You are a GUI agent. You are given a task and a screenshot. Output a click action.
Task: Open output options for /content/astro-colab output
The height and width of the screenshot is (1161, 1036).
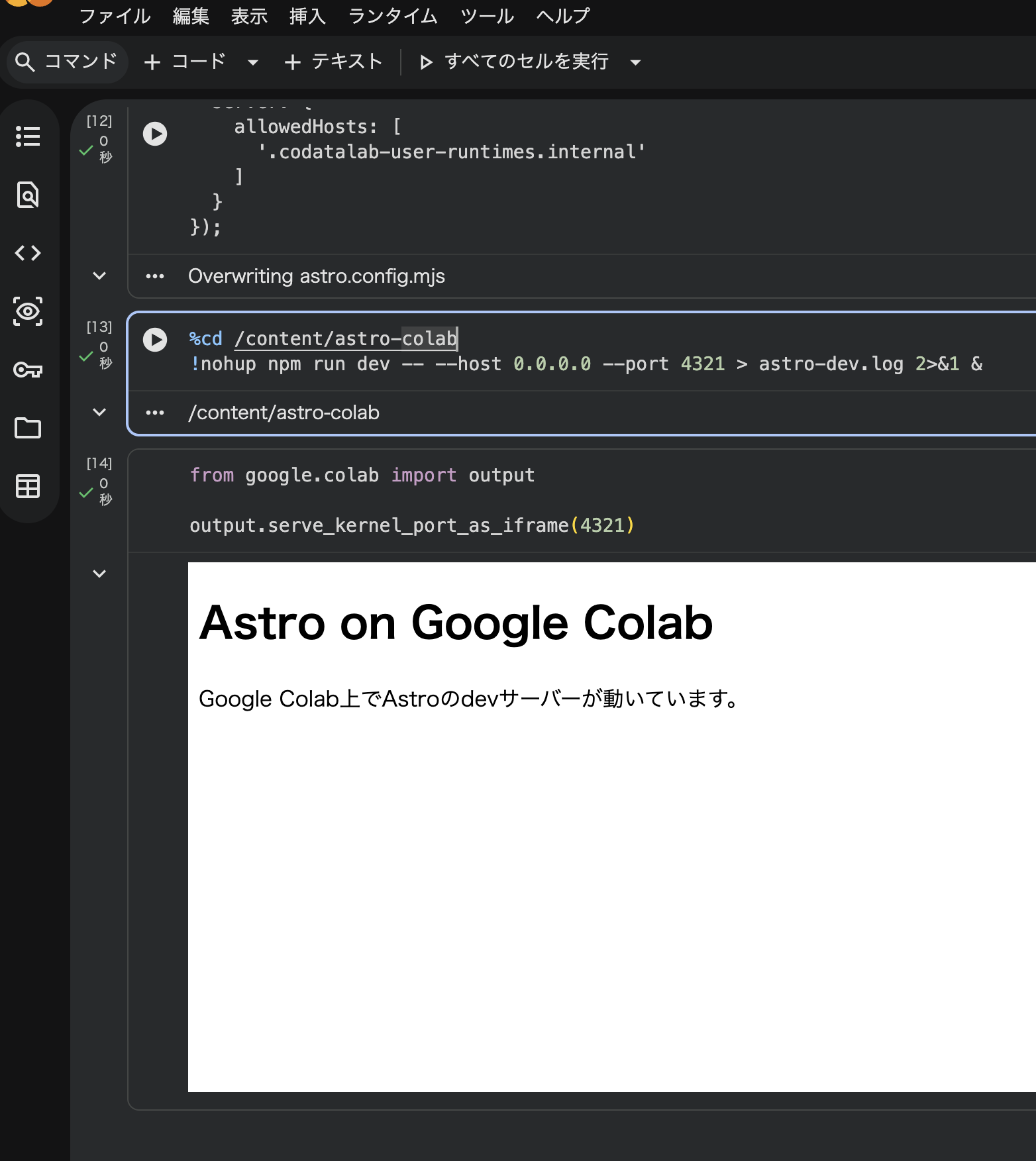[155, 413]
